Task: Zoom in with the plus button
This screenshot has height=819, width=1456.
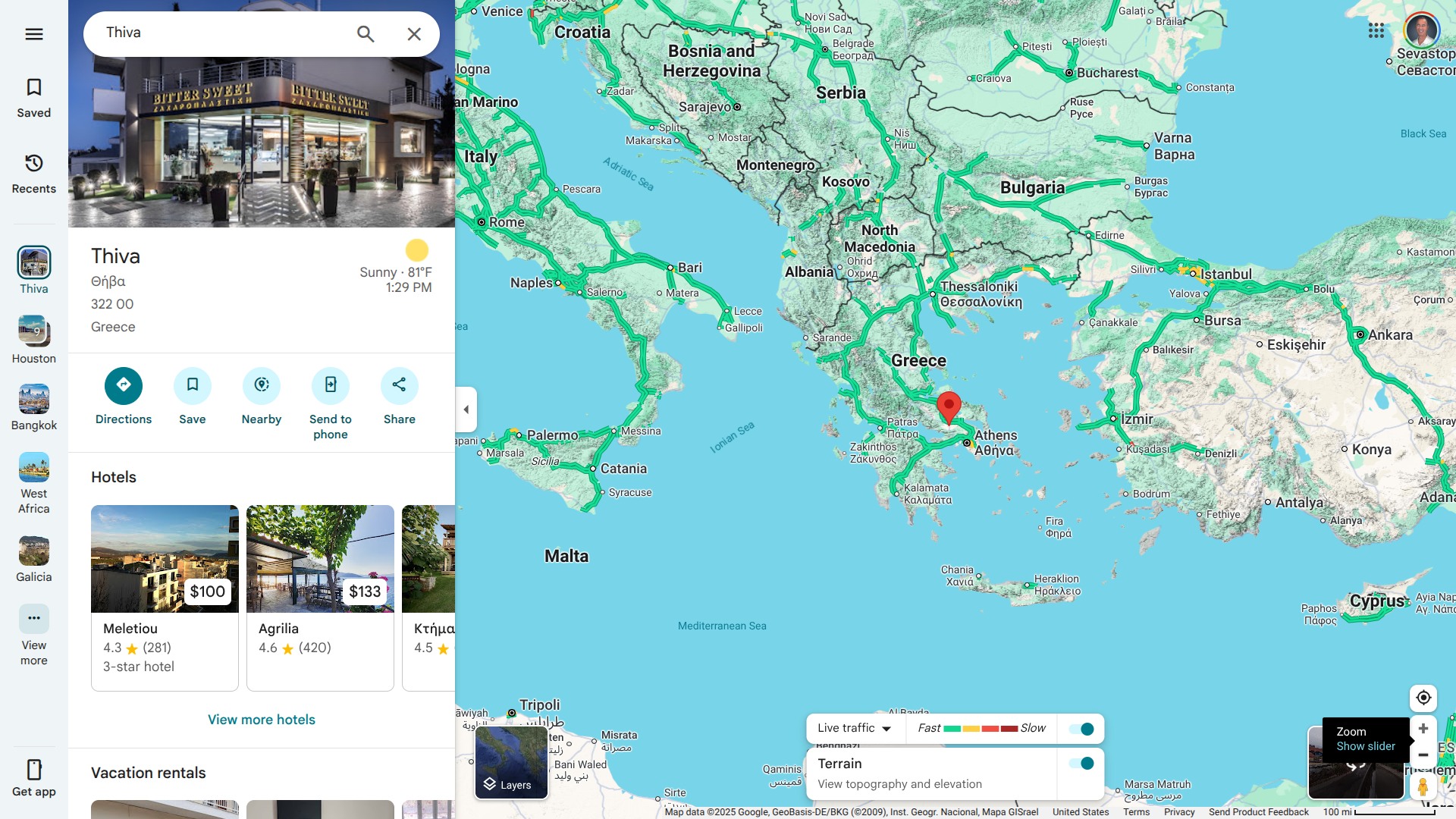Action: pyautogui.click(x=1423, y=729)
